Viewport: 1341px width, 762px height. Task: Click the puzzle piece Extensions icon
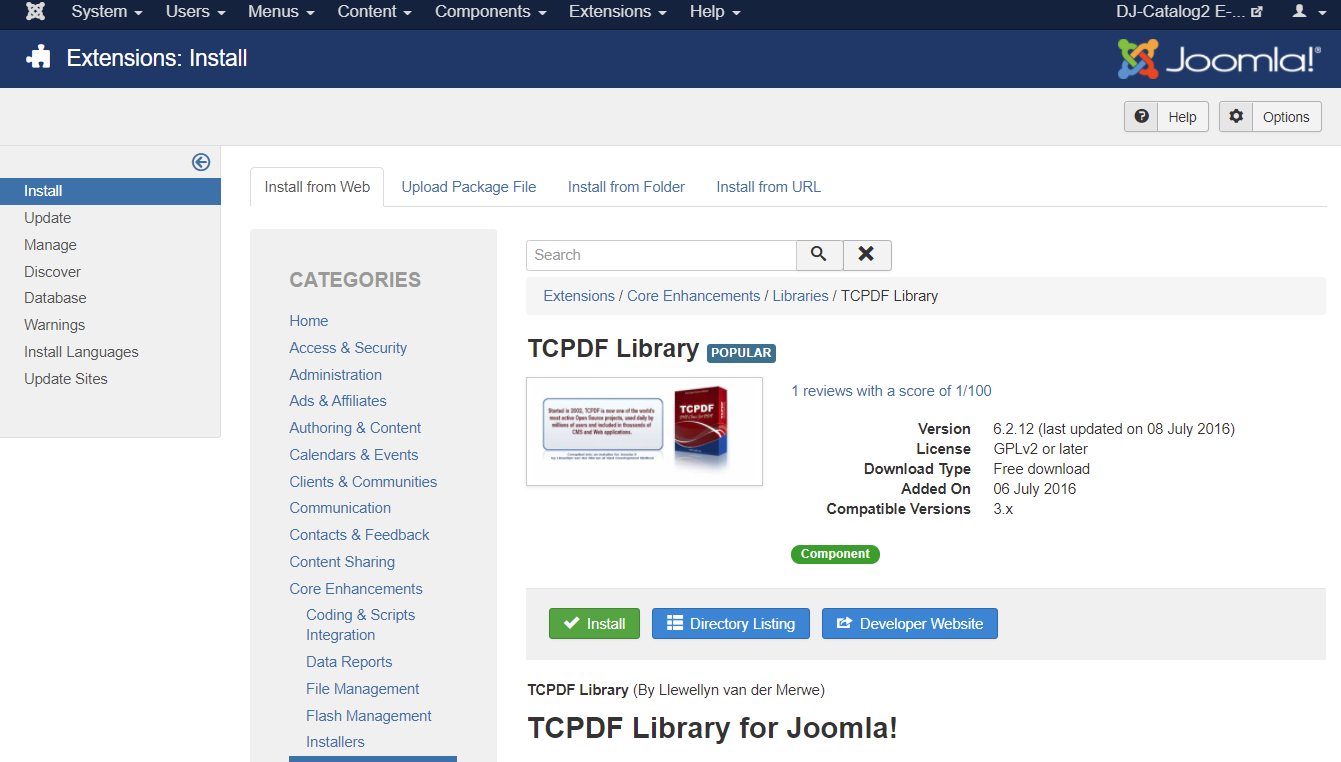pos(38,57)
